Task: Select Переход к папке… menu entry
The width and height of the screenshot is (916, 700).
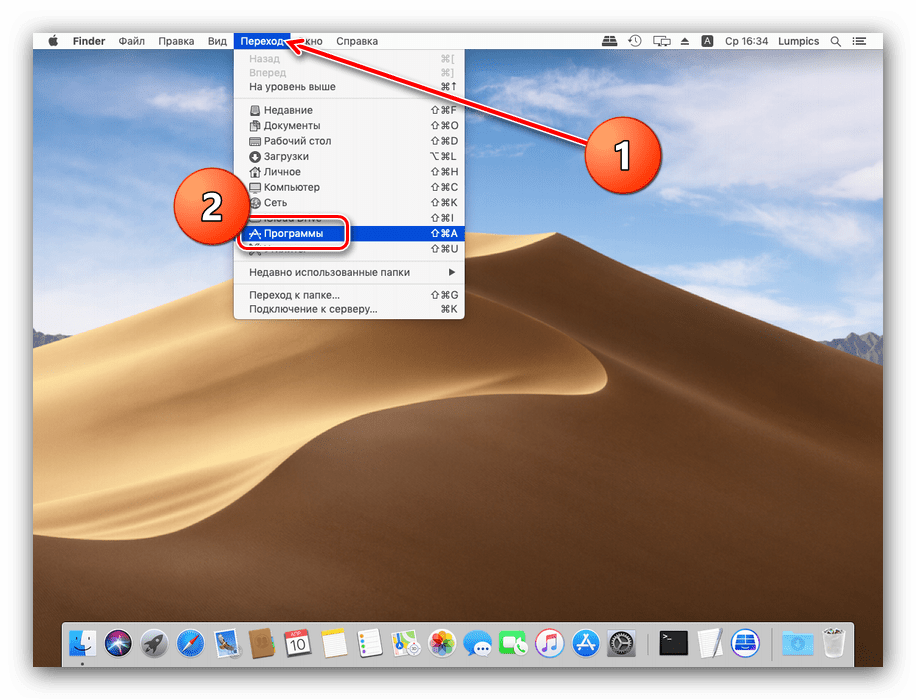Action: click(x=294, y=295)
